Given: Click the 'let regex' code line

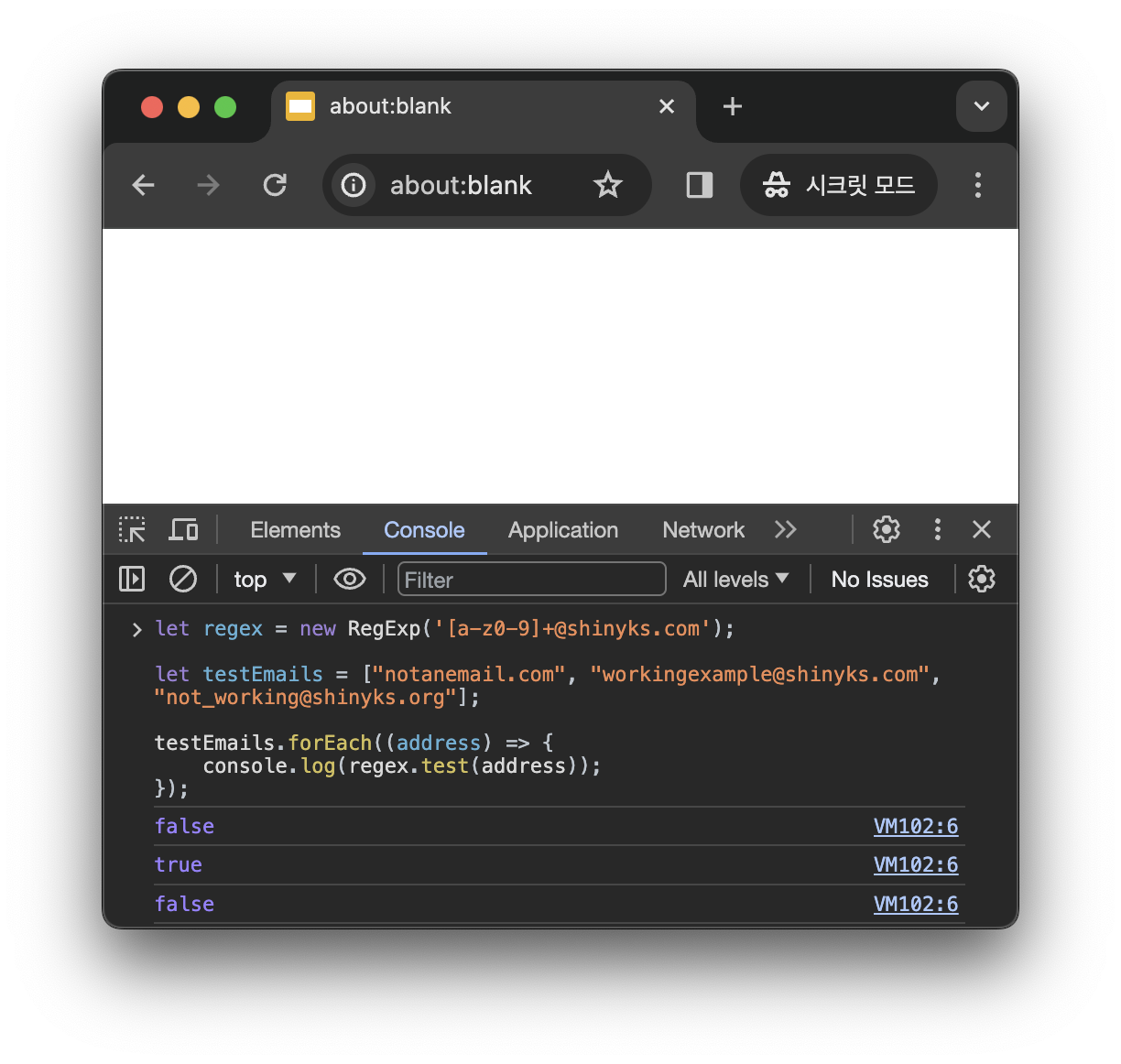Looking at the screenshot, I should (x=444, y=628).
